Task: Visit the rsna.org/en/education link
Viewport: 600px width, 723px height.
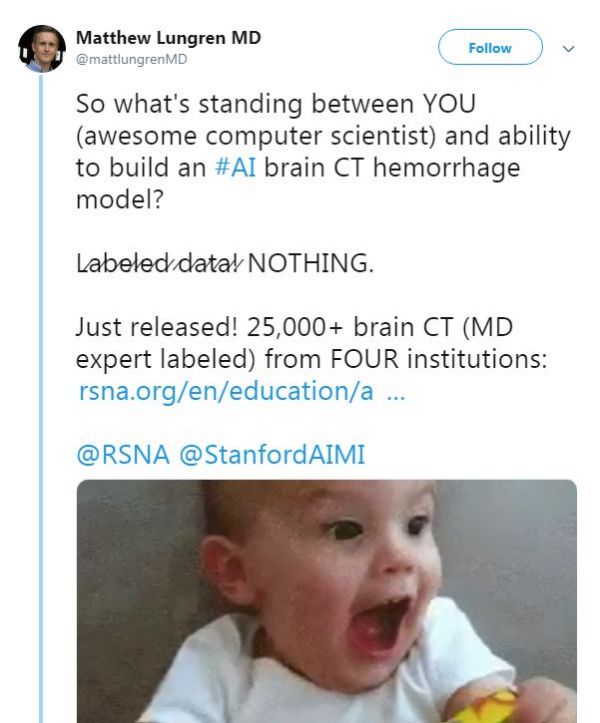Action: [x=226, y=391]
